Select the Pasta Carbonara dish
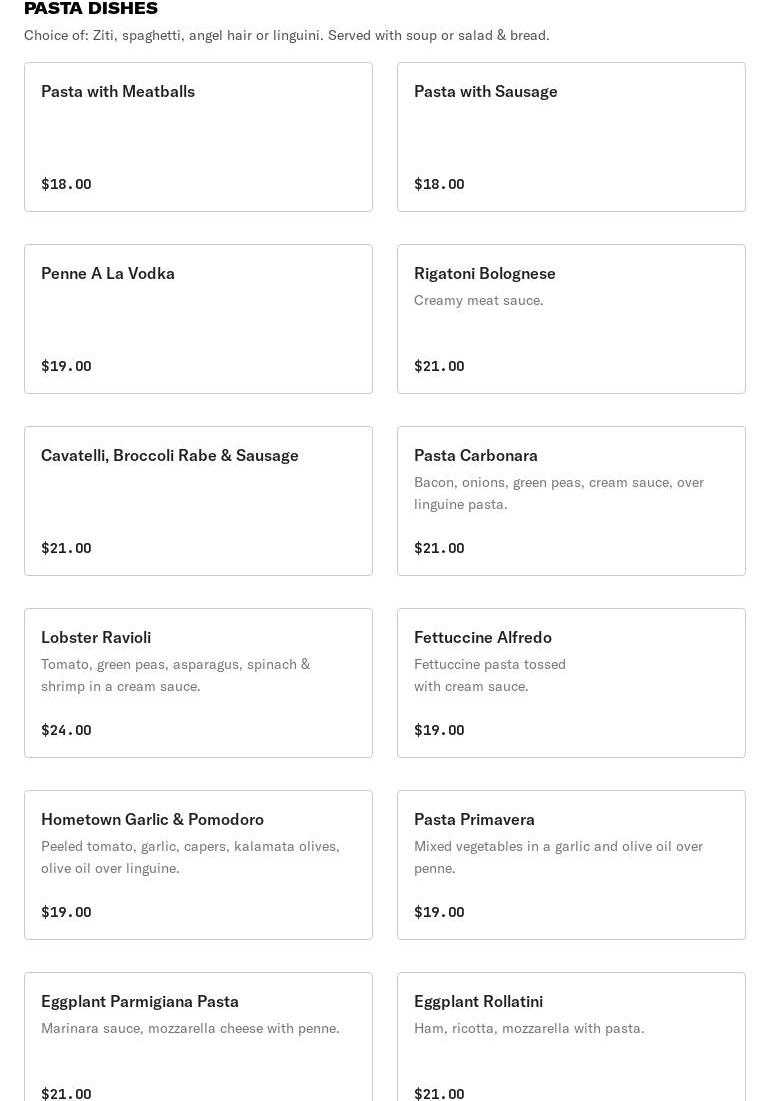Screen dimensions: 770x1101 pyautogui.click(x=571, y=501)
